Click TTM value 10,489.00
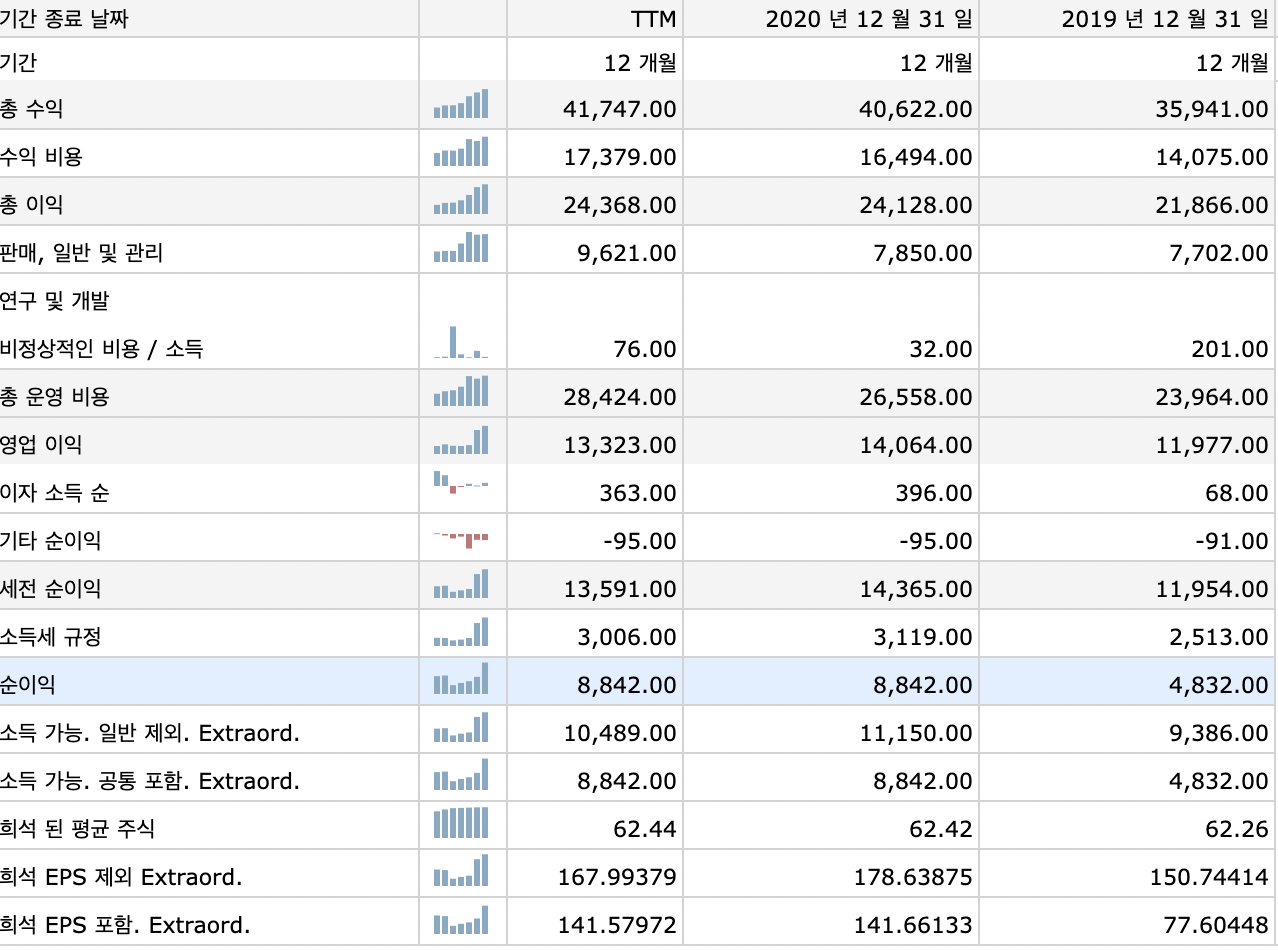 tap(620, 733)
